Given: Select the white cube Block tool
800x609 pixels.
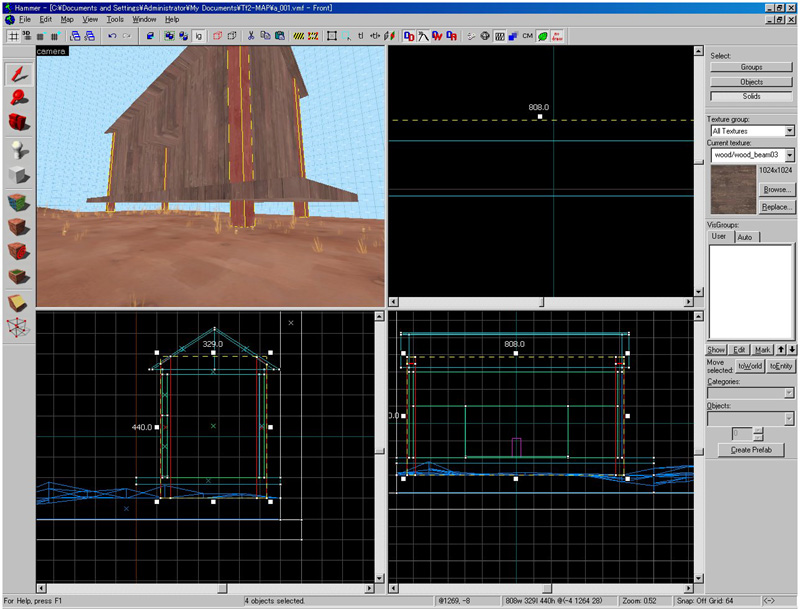Looking at the screenshot, I should pyautogui.click(x=19, y=175).
